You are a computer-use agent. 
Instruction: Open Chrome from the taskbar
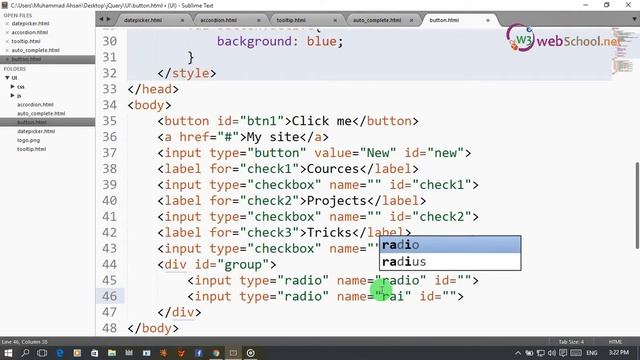click(x=216, y=353)
